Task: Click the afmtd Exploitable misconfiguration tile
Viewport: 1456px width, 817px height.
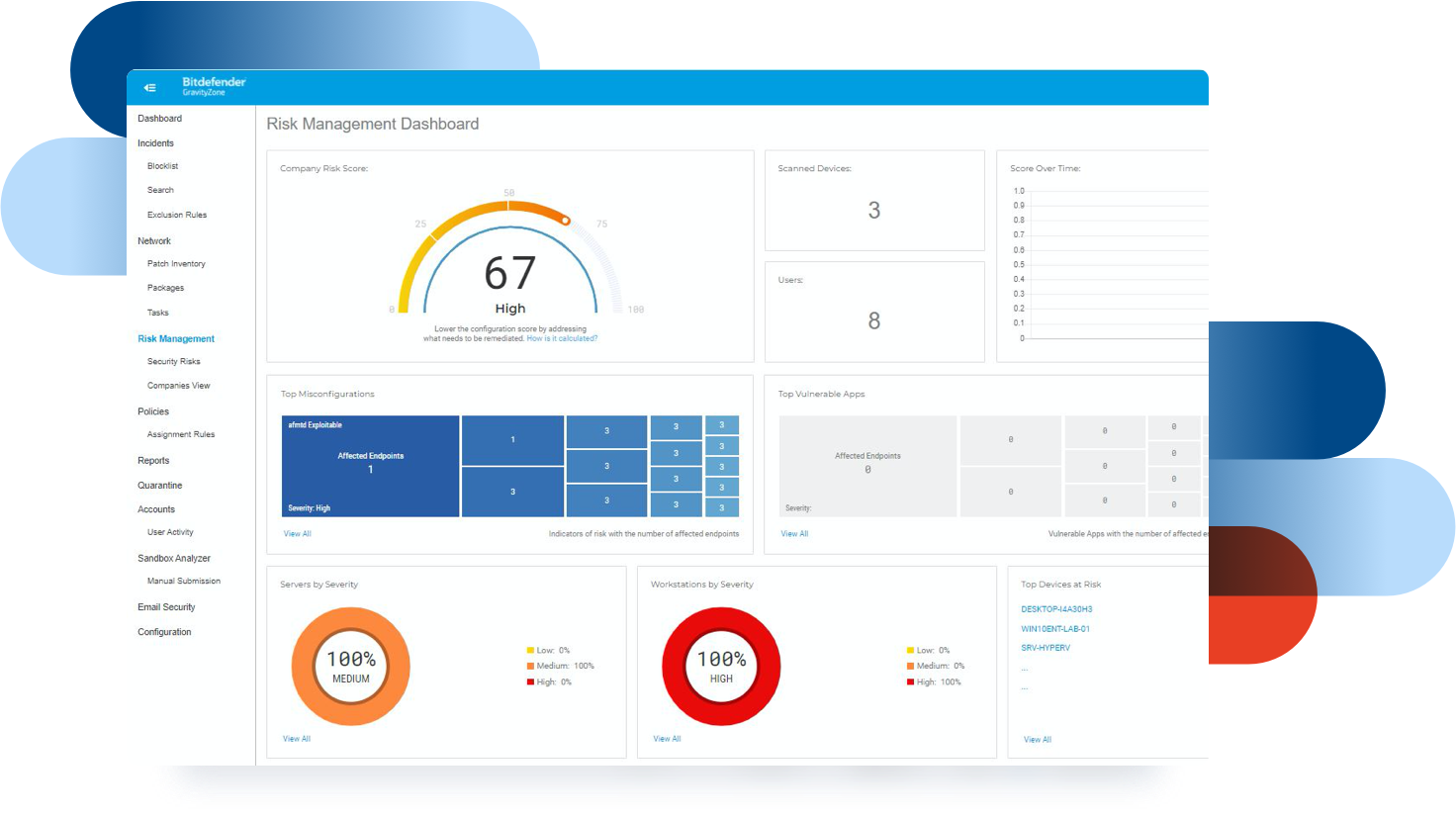Action: click(x=370, y=466)
